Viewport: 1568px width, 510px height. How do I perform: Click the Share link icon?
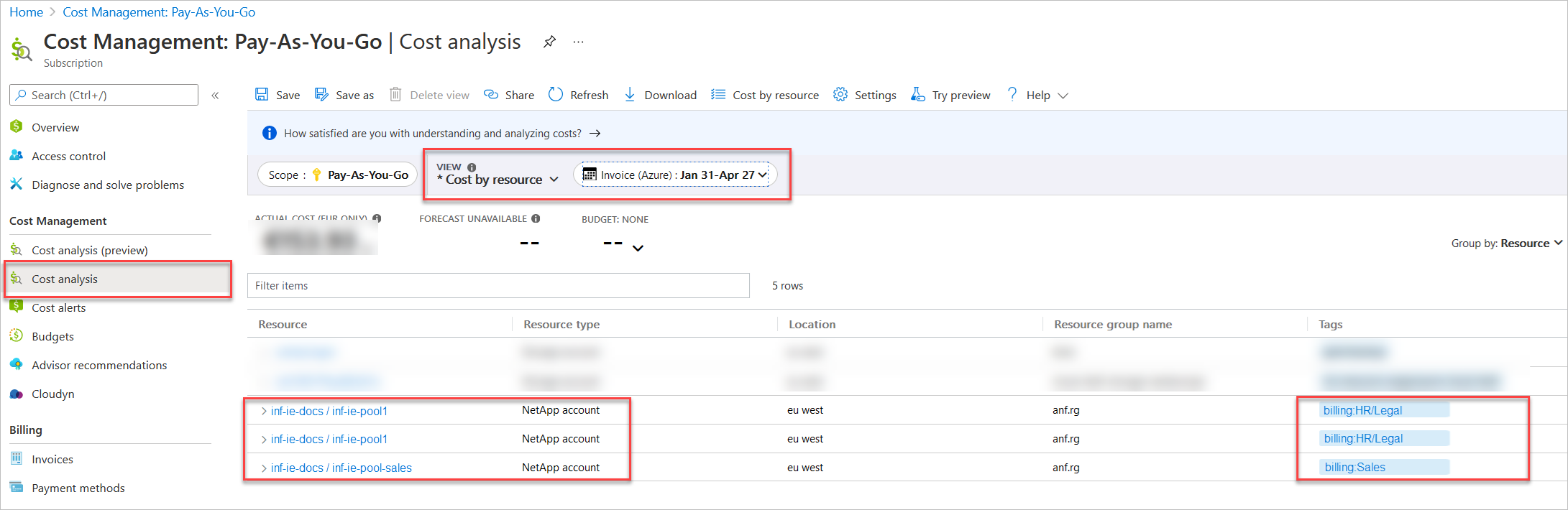pyautogui.click(x=491, y=95)
